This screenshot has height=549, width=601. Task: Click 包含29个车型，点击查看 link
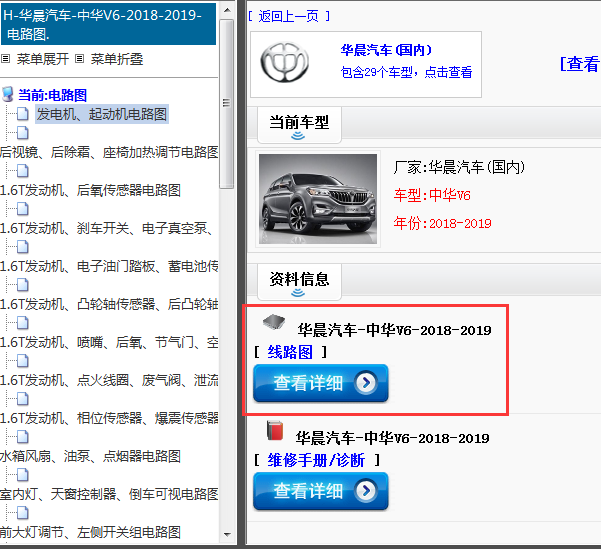click(x=406, y=72)
